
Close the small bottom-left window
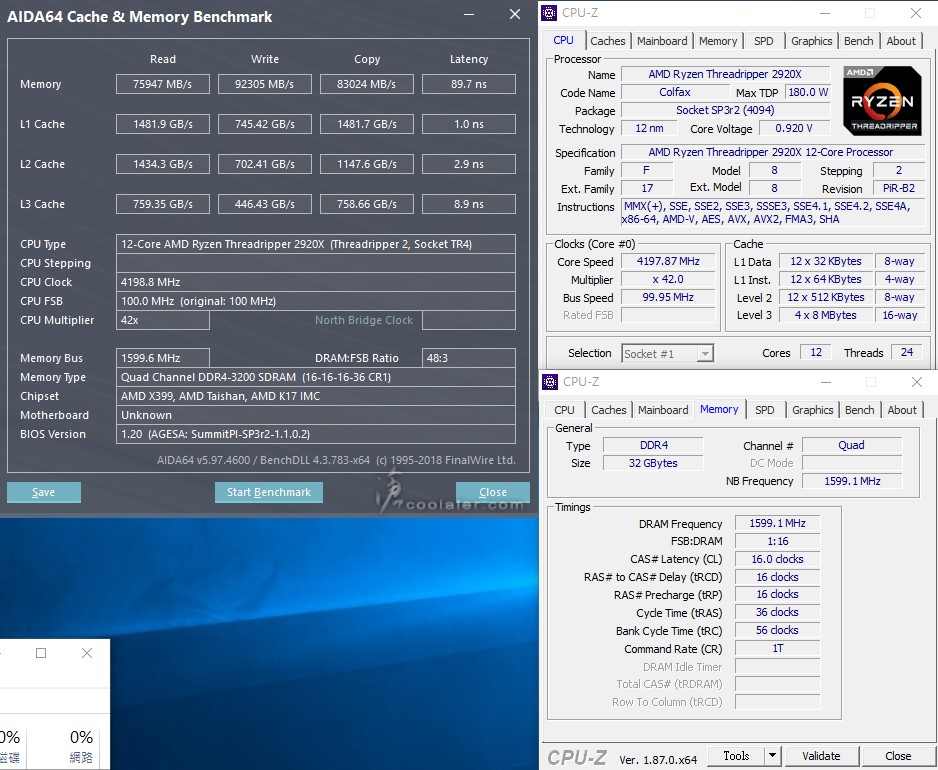[87, 653]
